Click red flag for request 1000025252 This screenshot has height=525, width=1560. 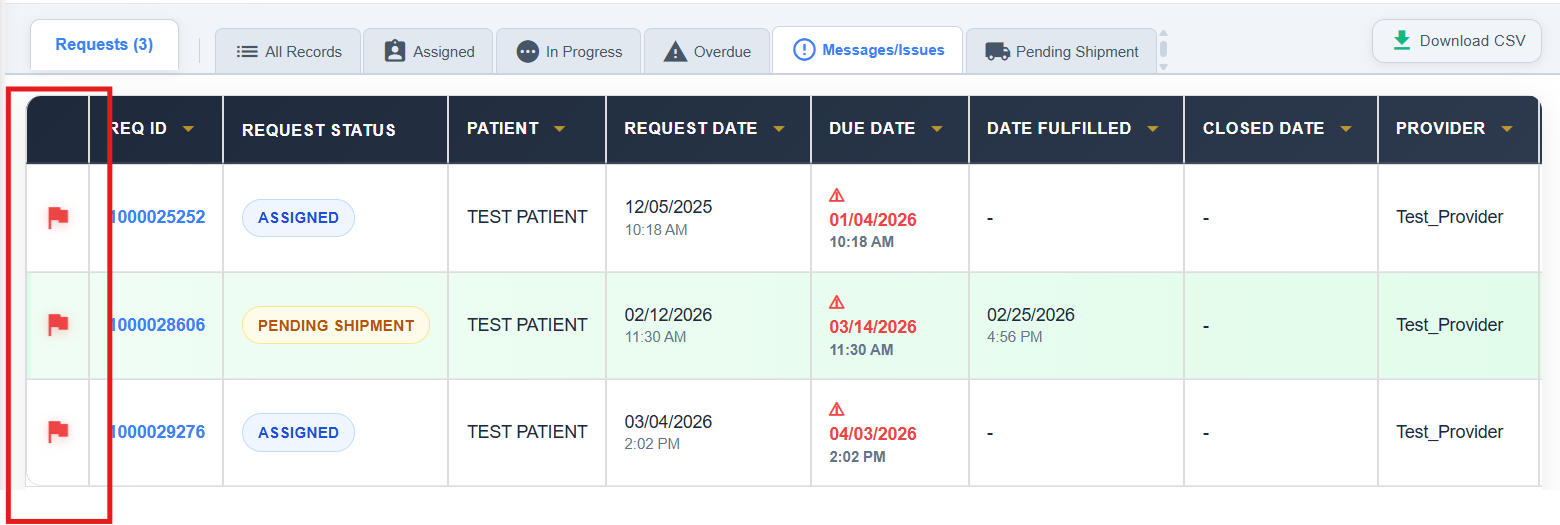tap(58, 217)
